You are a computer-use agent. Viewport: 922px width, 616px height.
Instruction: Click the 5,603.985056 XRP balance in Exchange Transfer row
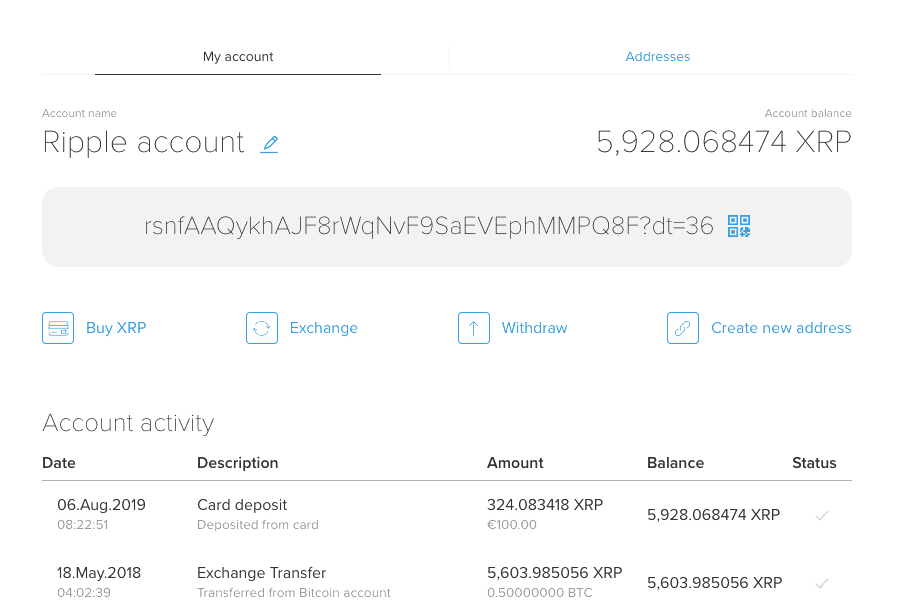[714, 583]
